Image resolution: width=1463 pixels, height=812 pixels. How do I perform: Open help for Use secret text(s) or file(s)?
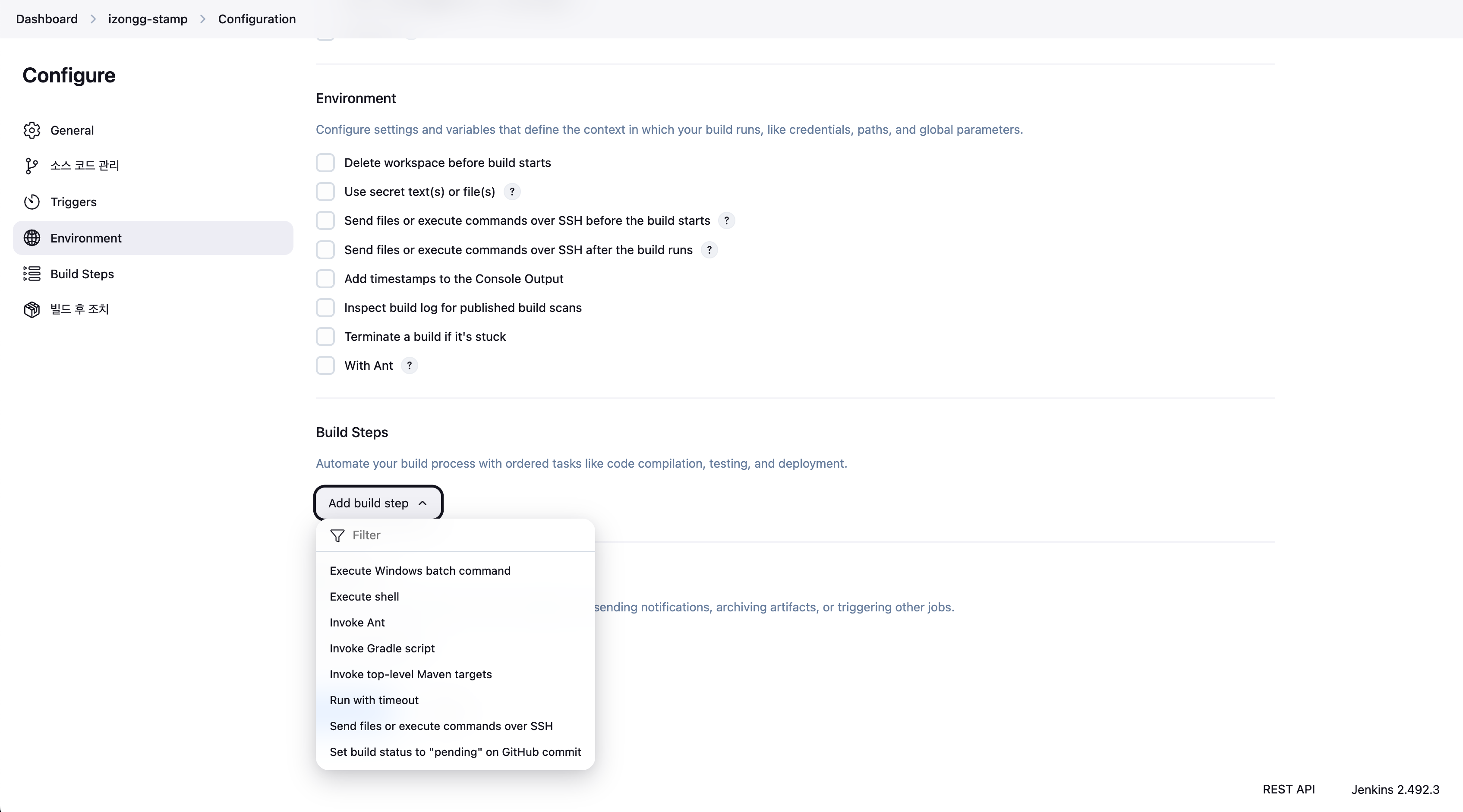coord(512,192)
